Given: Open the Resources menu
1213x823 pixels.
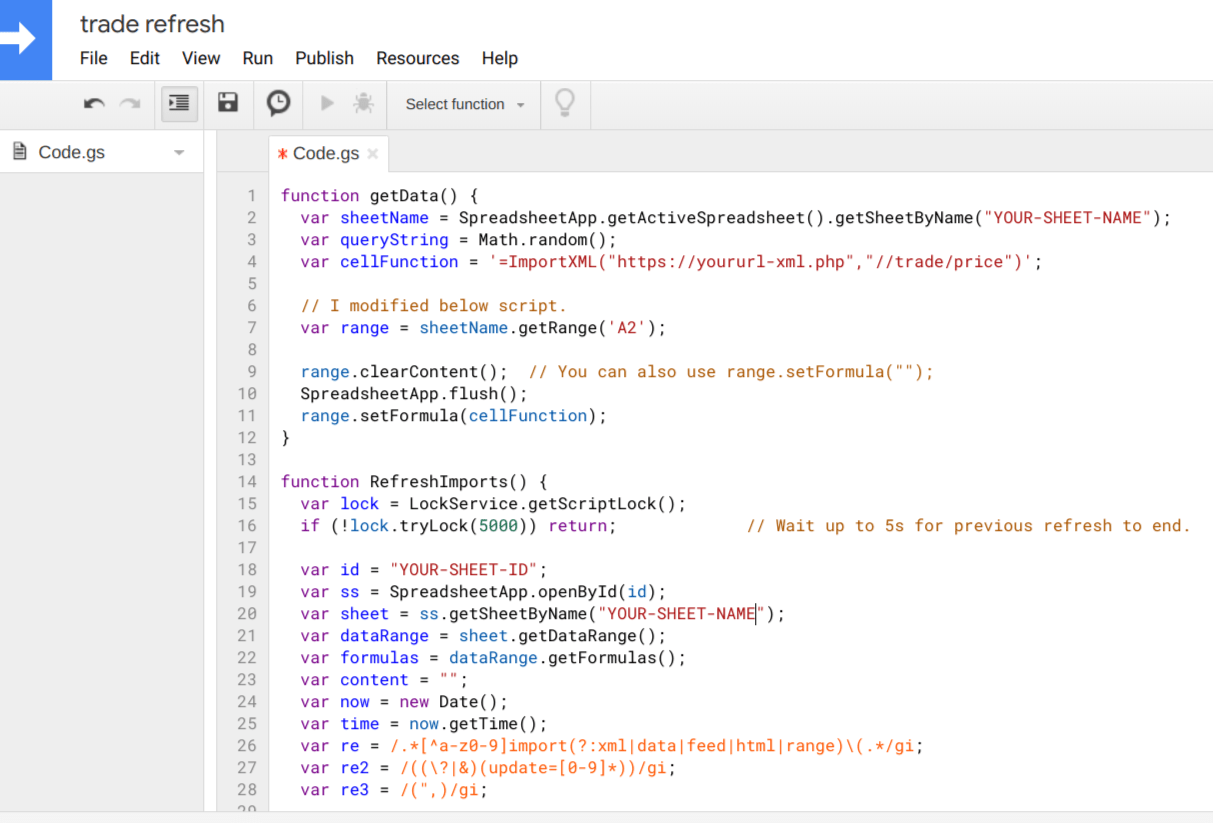Looking at the screenshot, I should coord(418,58).
